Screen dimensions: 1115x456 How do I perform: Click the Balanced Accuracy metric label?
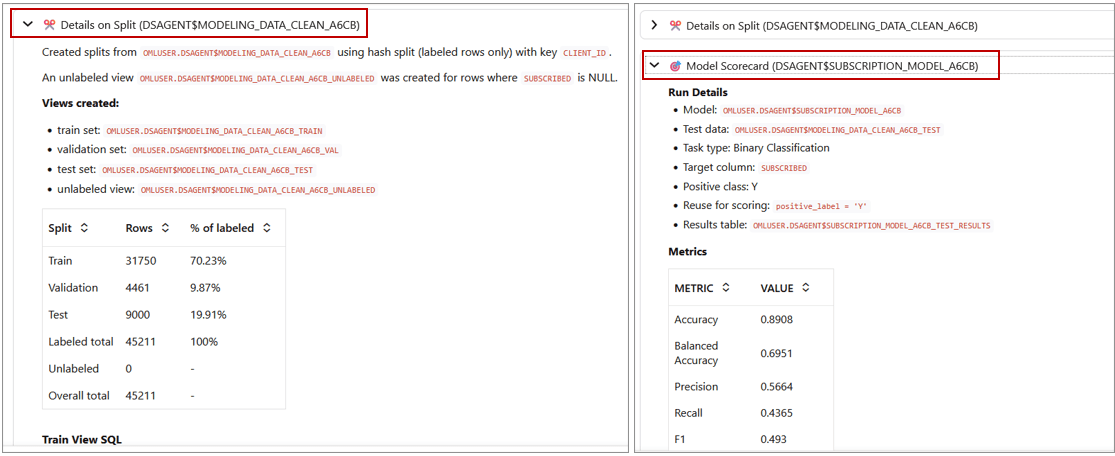pos(696,353)
